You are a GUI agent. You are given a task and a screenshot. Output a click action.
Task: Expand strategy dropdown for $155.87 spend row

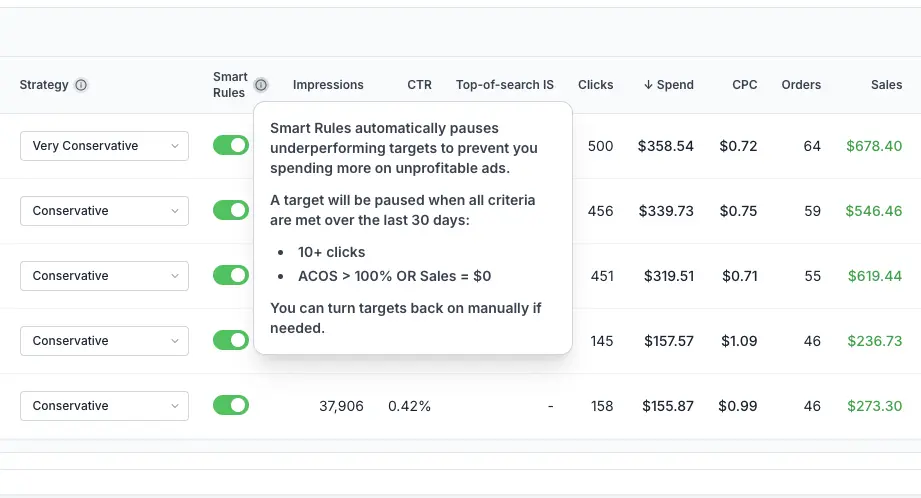105,406
